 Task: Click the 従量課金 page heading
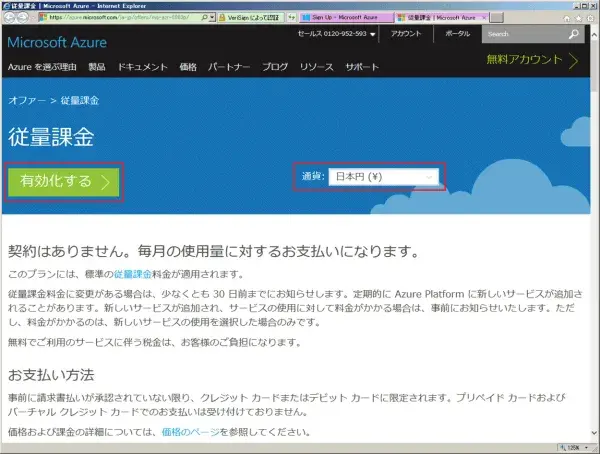coord(51,137)
